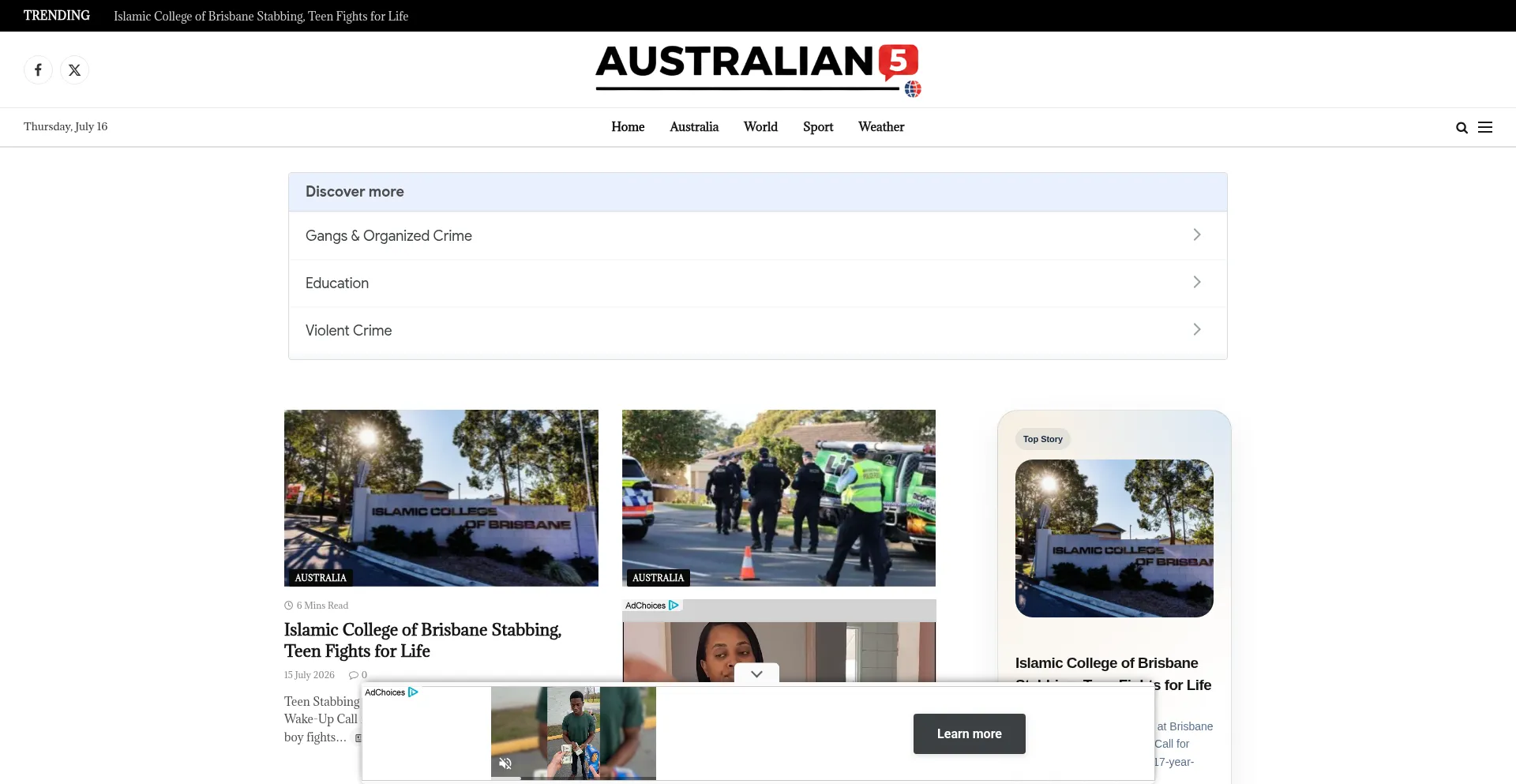The image size is (1516, 784).
Task: Click the Learn more ad button
Action: 970,733
